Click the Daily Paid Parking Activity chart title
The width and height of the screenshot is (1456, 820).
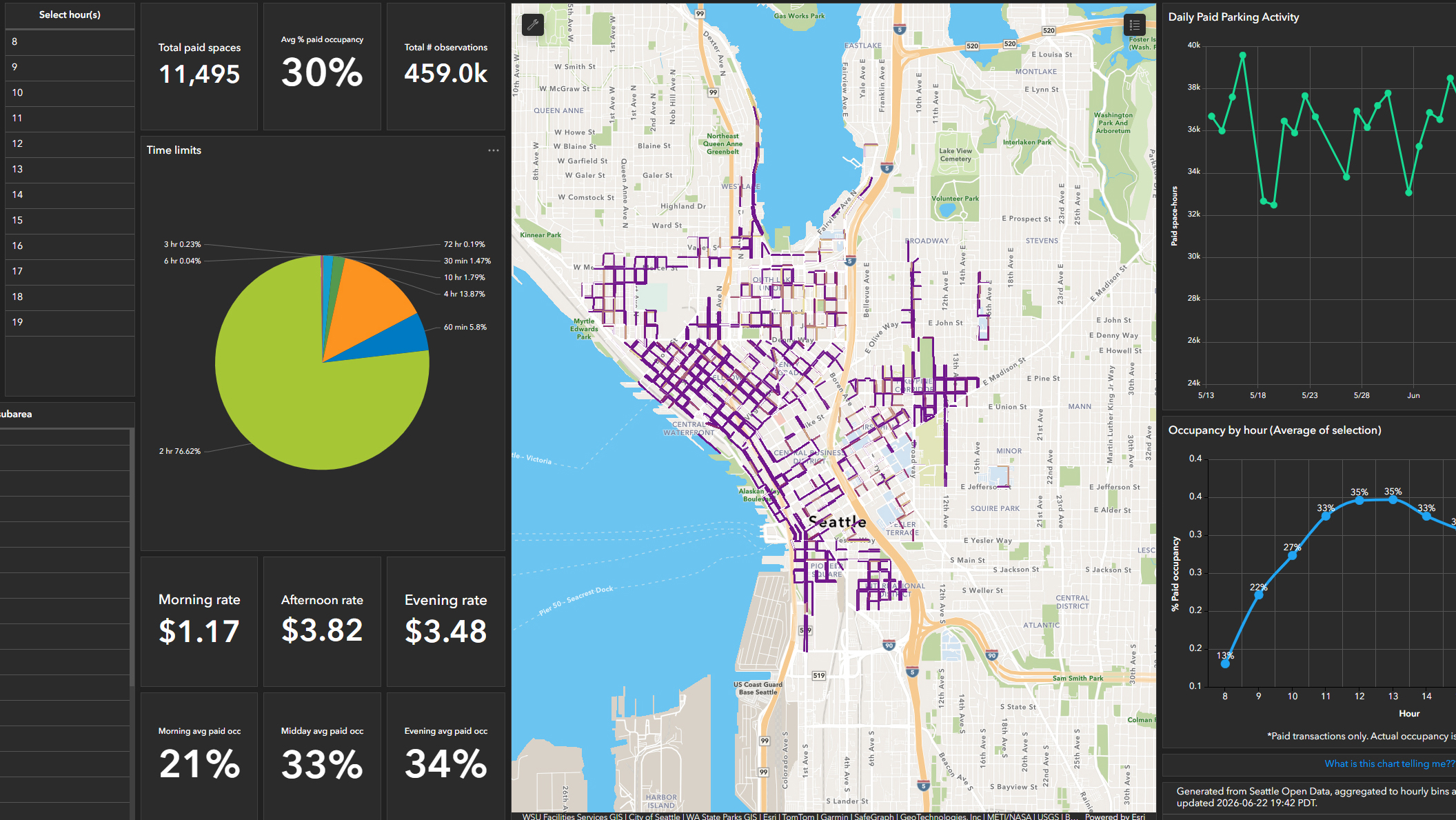(x=1233, y=17)
